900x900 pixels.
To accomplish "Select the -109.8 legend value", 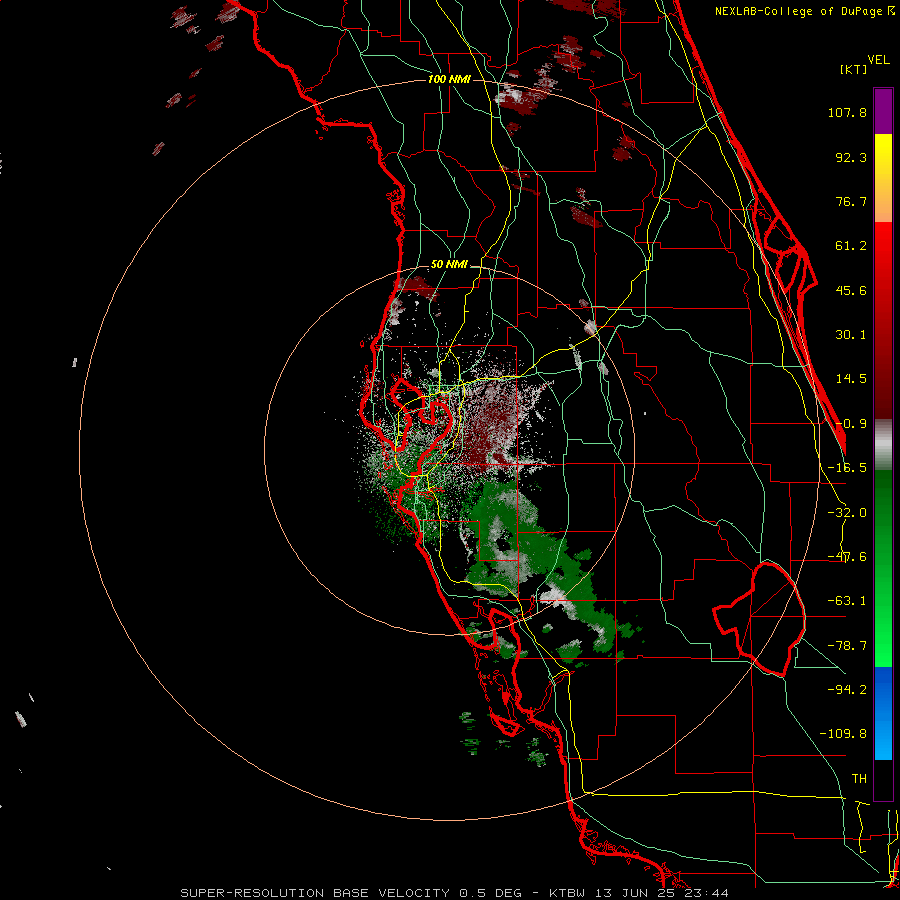I will click(844, 734).
